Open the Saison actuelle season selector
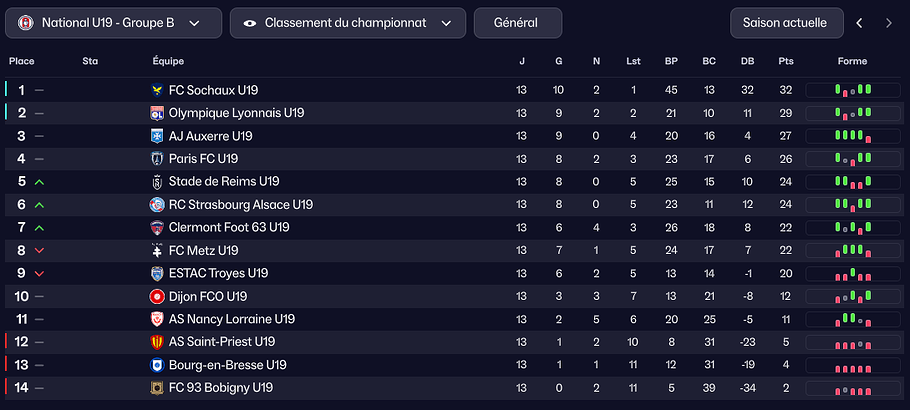The width and height of the screenshot is (910, 410). coord(784,23)
